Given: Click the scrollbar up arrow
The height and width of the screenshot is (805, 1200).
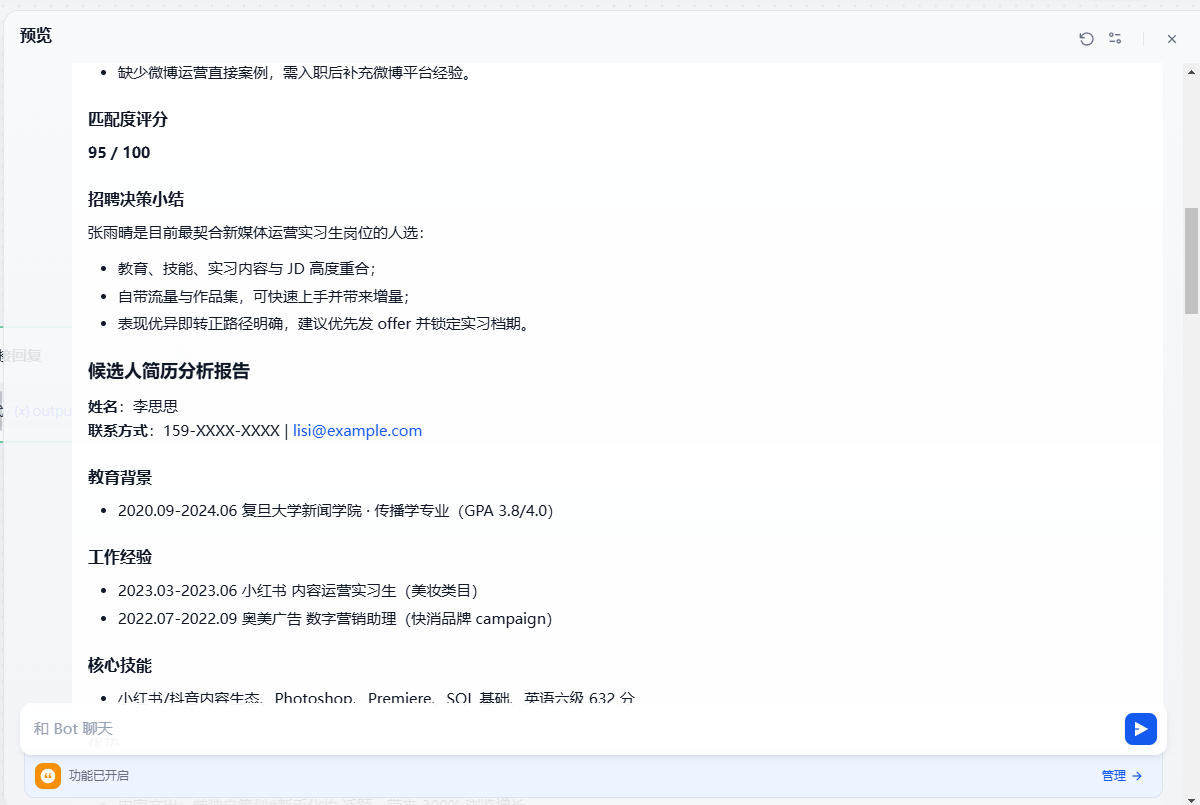Looking at the screenshot, I should tap(1191, 71).
